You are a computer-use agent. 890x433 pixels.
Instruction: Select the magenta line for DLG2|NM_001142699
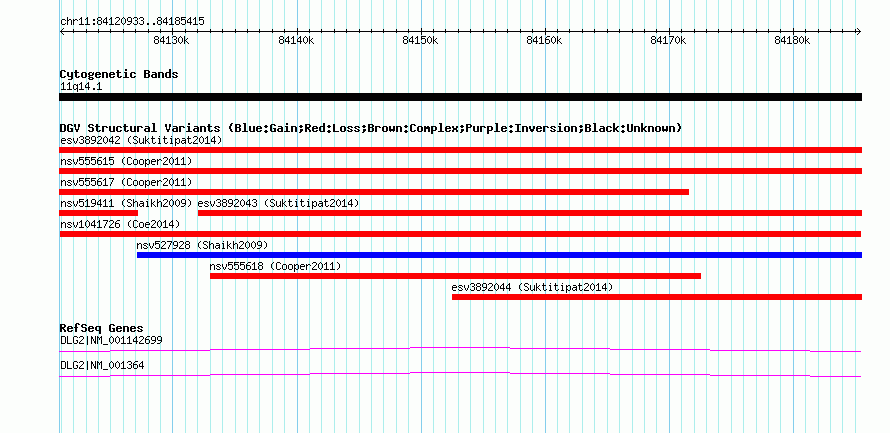(460, 350)
